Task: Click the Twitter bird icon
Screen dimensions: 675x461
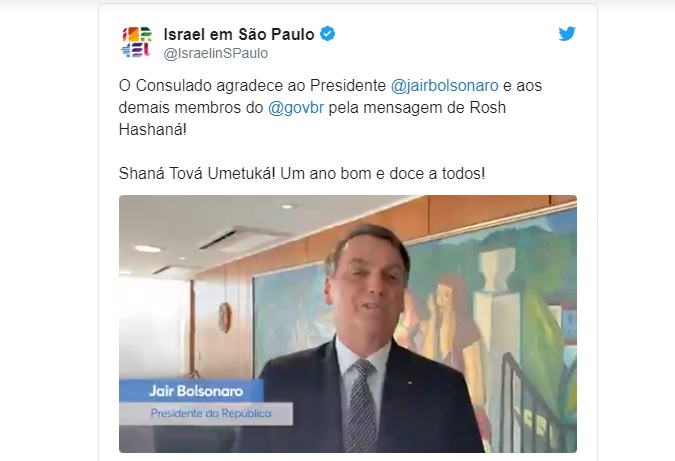Action: click(567, 34)
